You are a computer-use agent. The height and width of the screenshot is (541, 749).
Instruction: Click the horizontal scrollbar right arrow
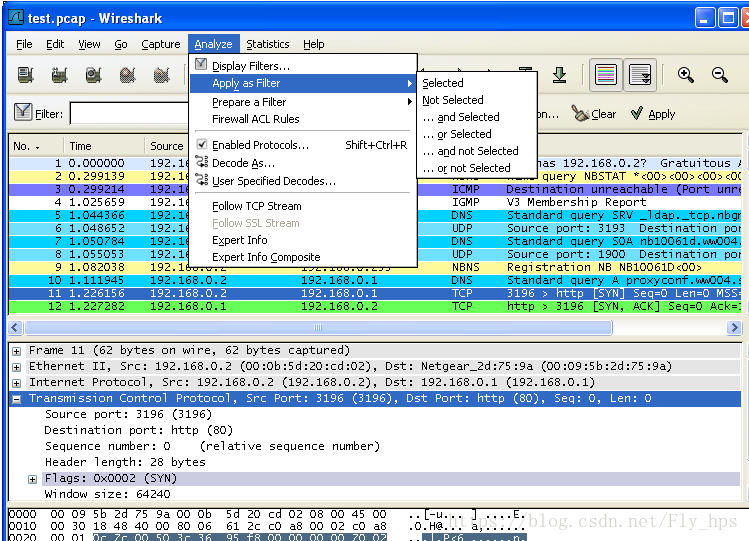coord(734,328)
